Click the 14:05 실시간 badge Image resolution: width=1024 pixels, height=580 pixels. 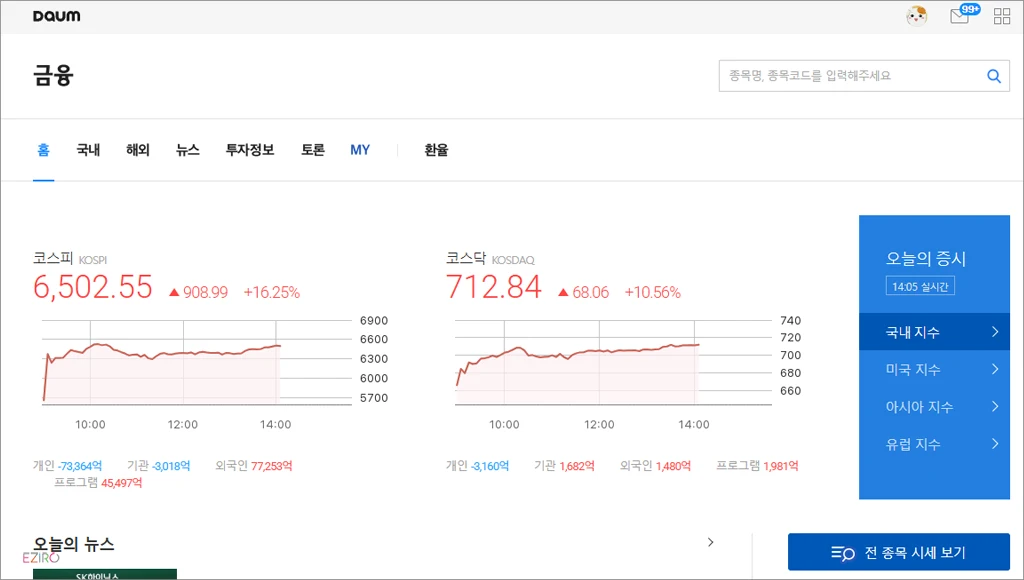pyautogui.click(x=920, y=286)
